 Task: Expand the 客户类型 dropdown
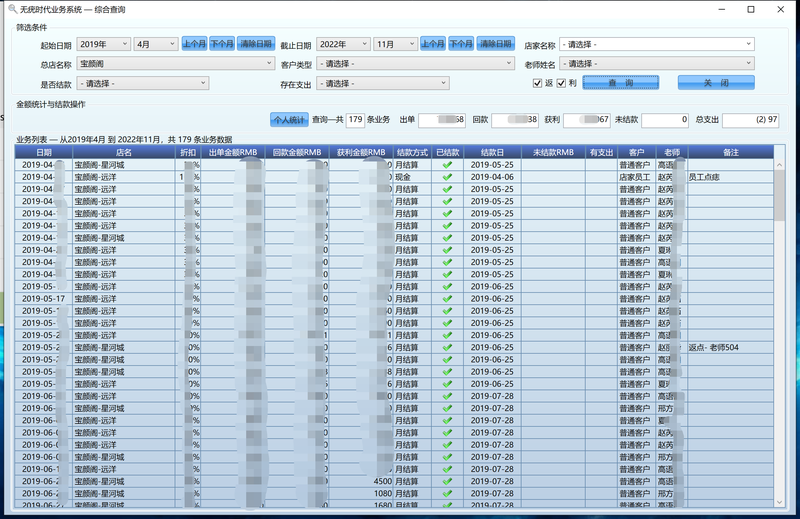coord(415,63)
